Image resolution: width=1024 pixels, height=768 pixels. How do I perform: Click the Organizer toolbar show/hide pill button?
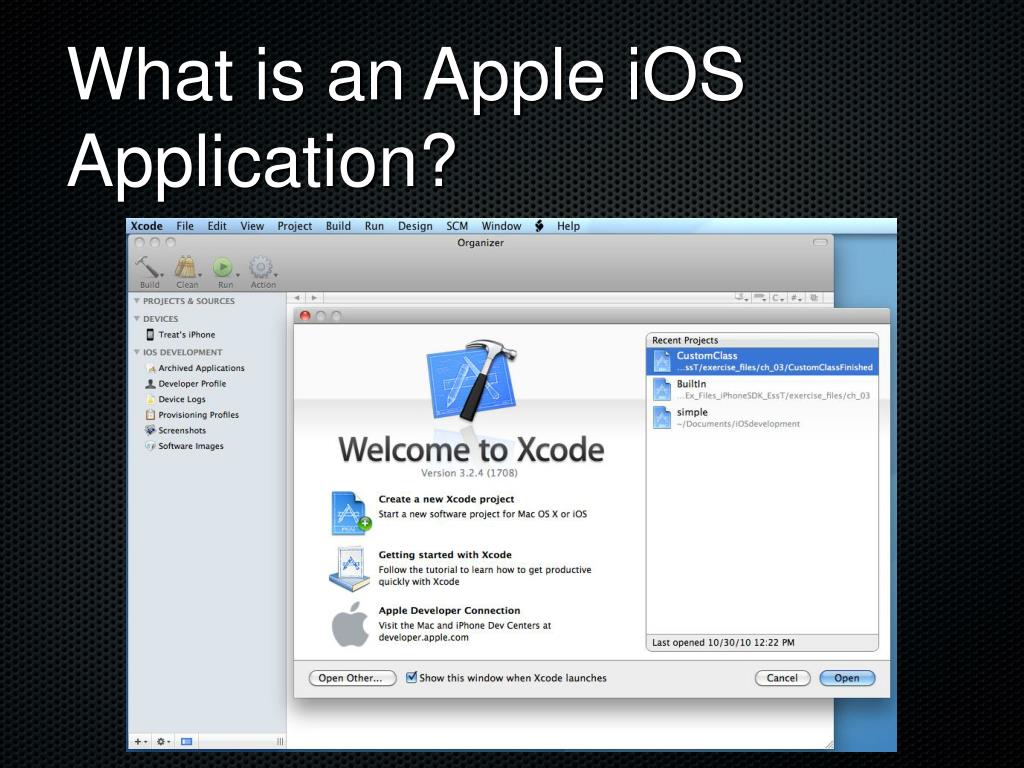(x=820, y=242)
